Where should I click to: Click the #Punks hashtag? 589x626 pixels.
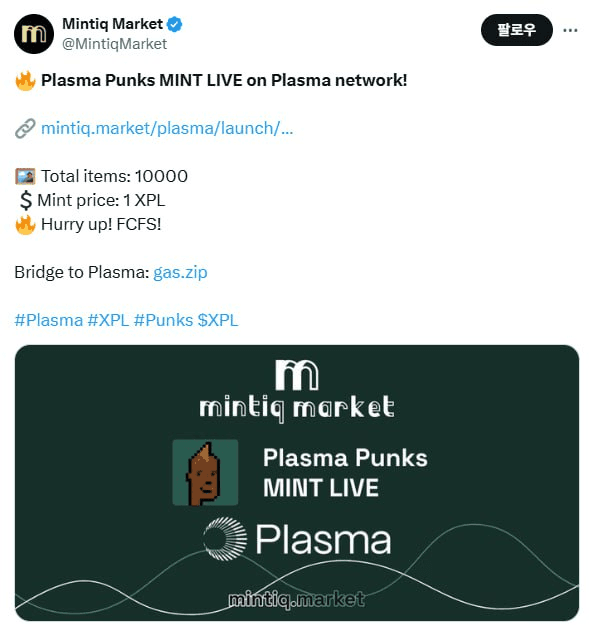[163, 320]
